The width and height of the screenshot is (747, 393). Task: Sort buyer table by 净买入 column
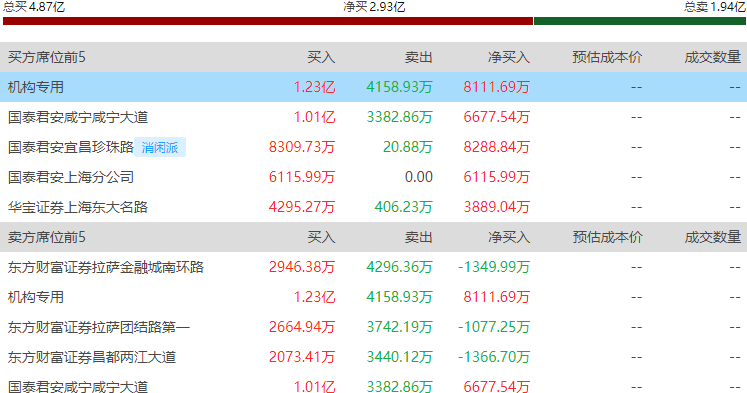click(x=509, y=58)
